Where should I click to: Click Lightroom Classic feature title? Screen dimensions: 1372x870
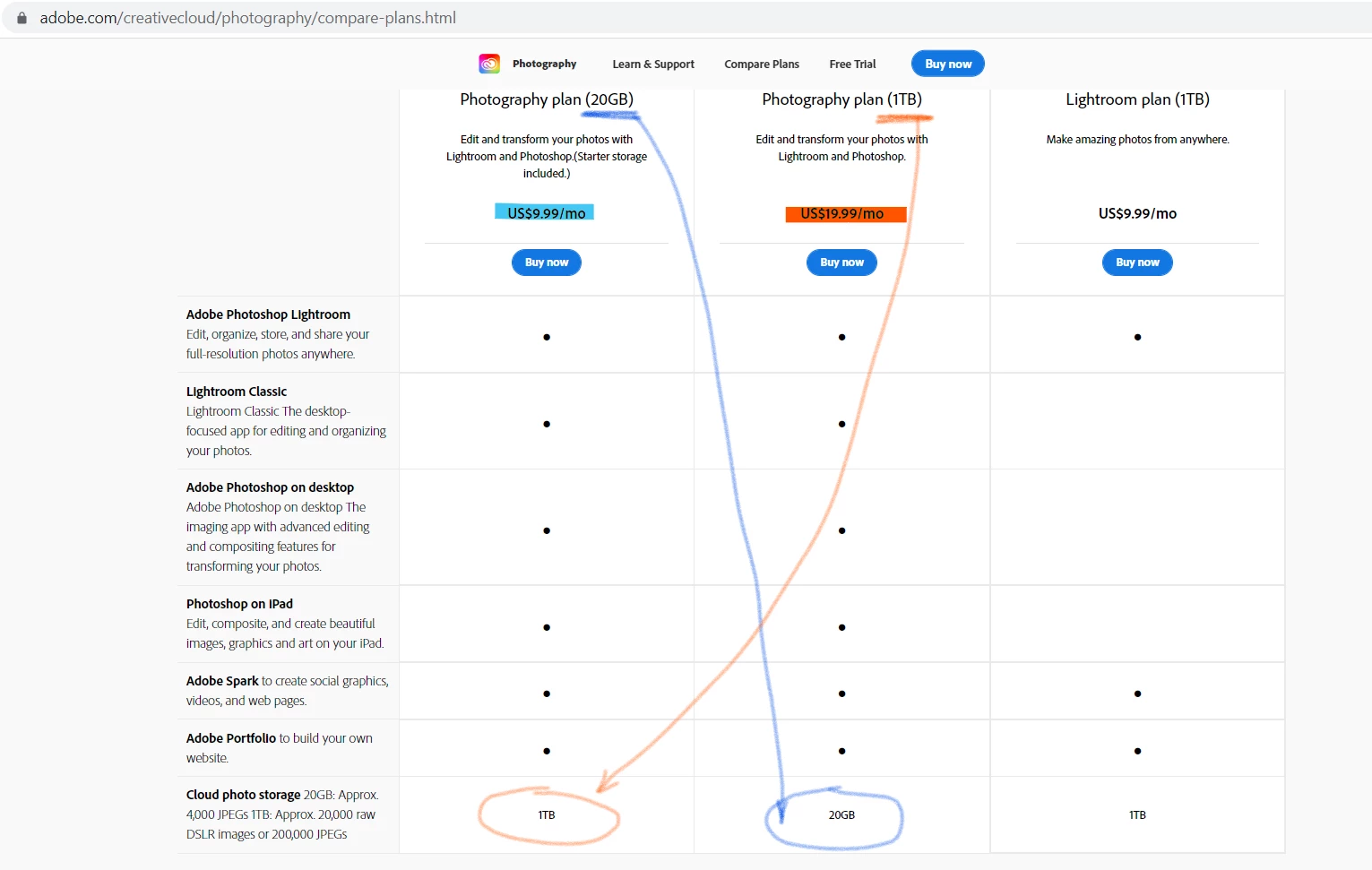237,392
